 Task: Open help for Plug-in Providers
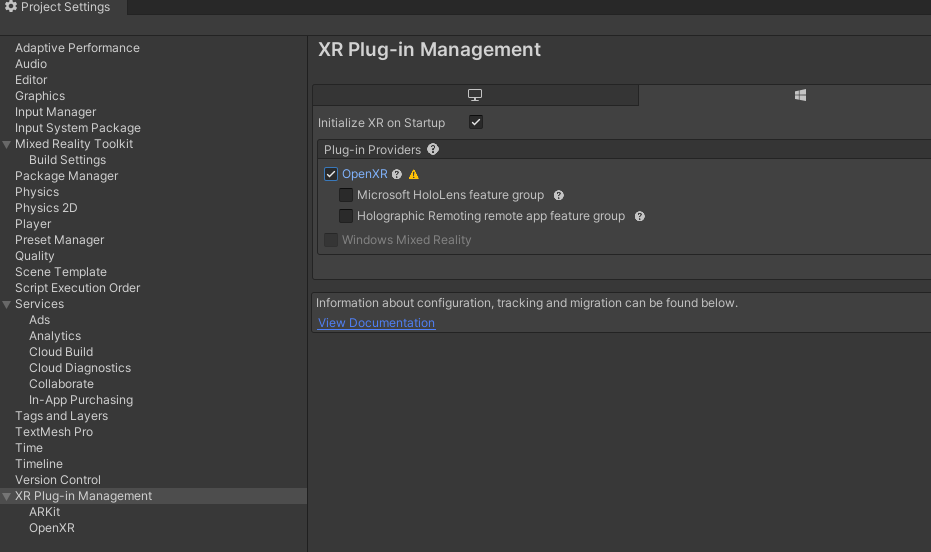point(433,149)
